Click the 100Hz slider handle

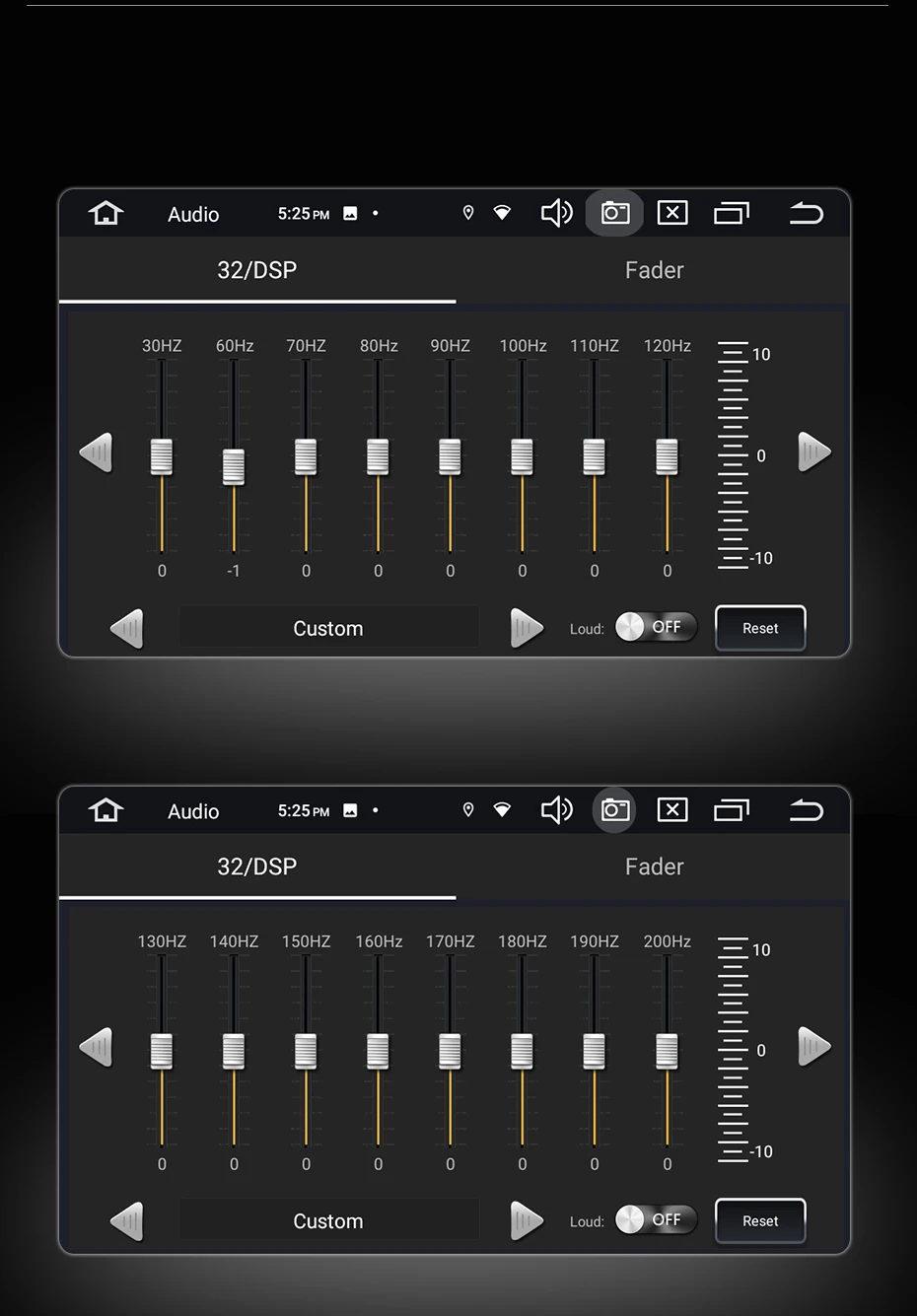[x=522, y=456]
